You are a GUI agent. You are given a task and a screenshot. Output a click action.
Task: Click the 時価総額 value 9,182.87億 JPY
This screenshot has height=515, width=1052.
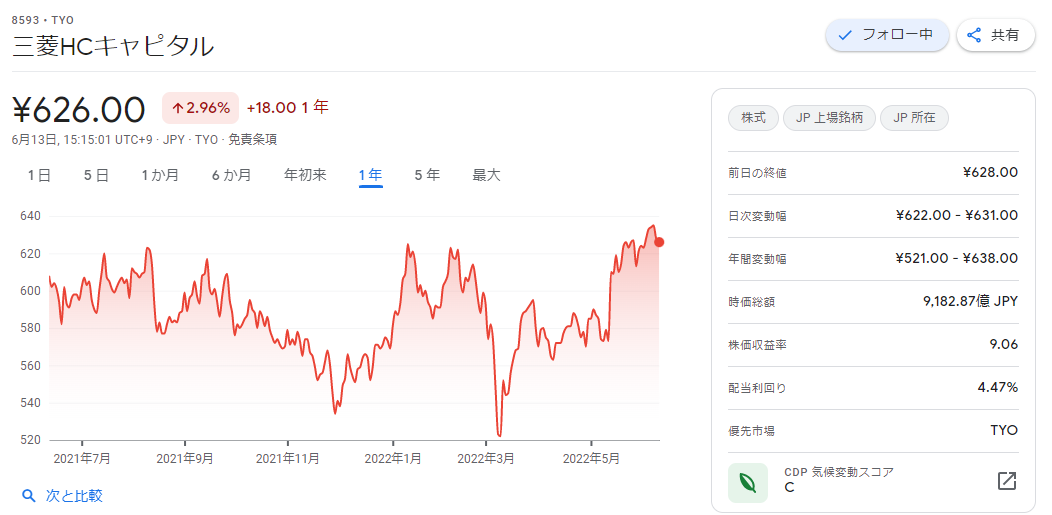[x=970, y=301]
